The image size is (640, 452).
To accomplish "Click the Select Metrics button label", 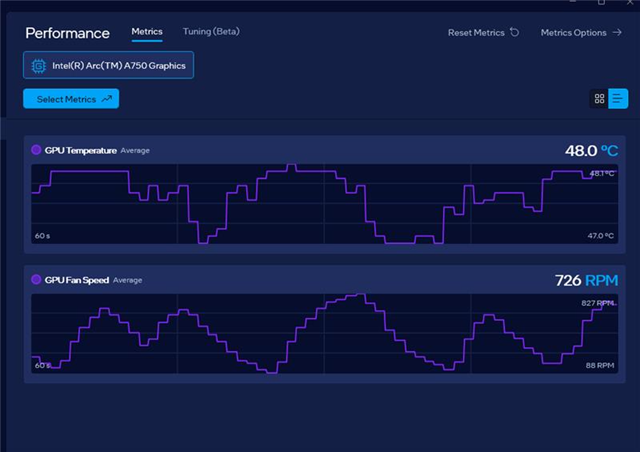I will (66, 99).
